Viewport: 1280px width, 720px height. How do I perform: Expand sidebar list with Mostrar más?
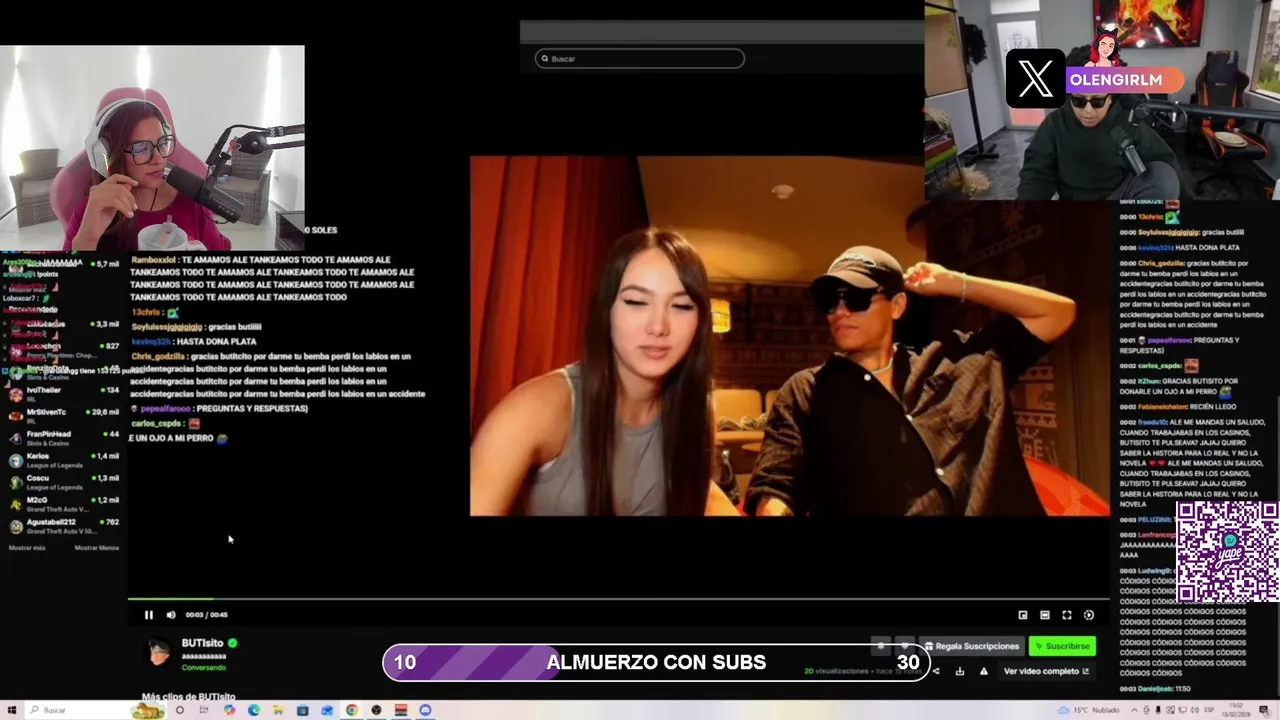click(27, 548)
